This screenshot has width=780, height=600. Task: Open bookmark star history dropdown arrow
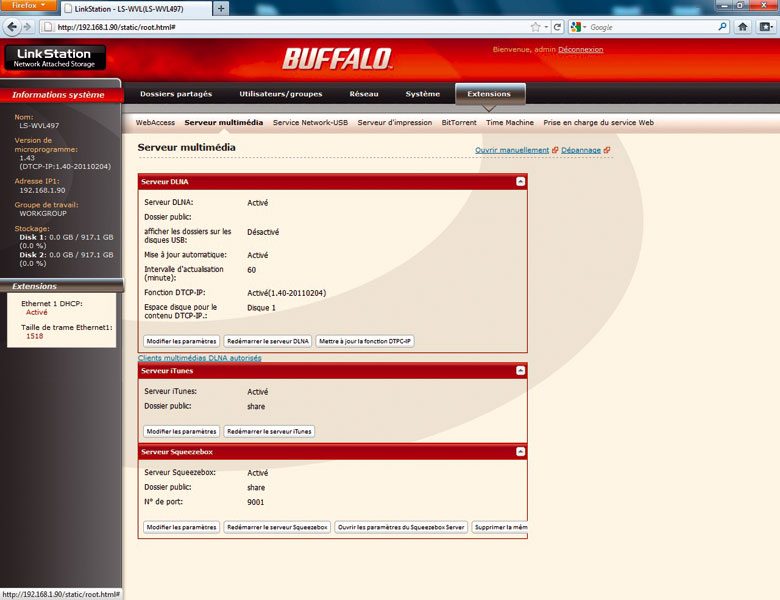tap(546, 27)
